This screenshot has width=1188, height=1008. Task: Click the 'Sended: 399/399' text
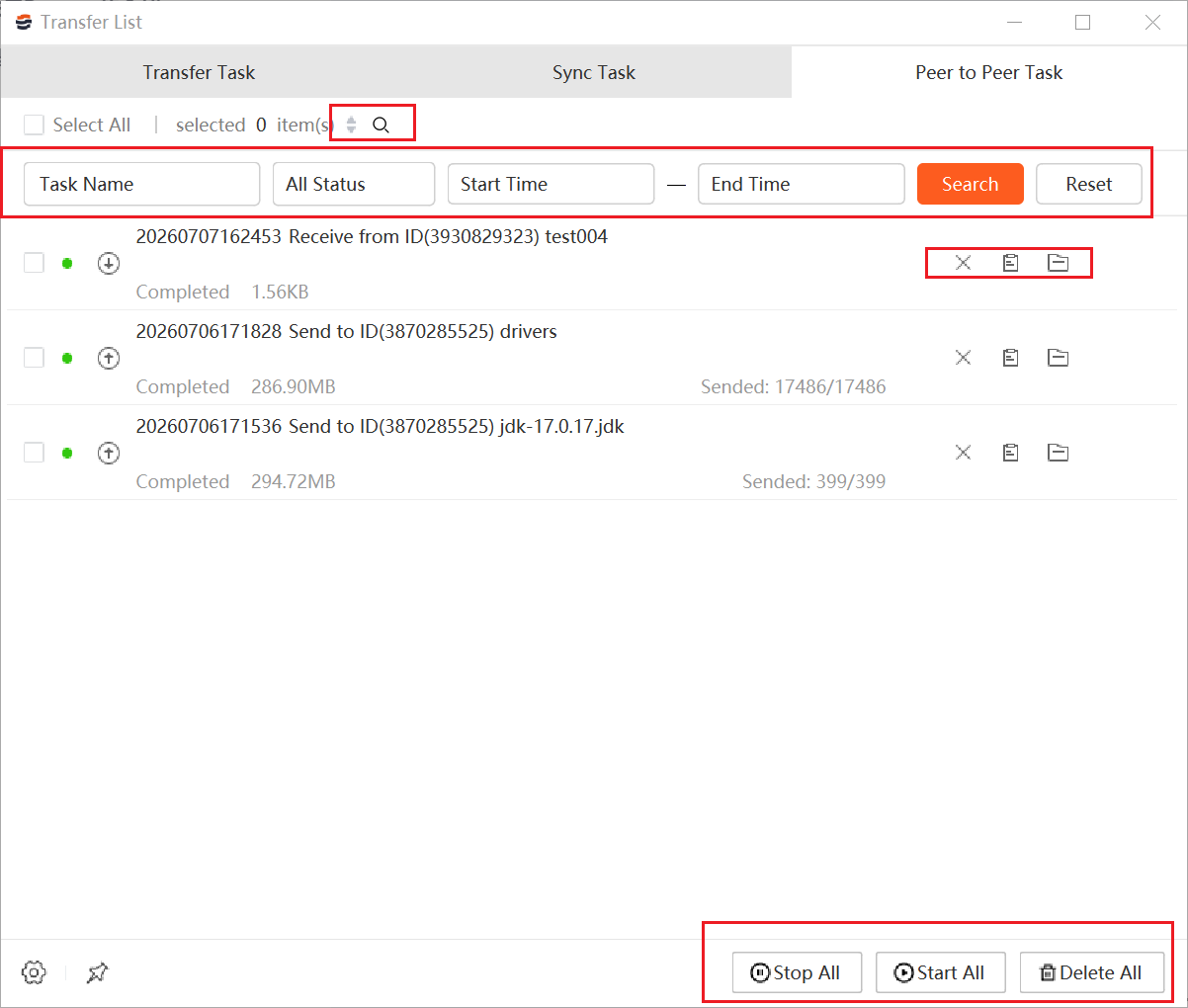click(x=814, y=481)
